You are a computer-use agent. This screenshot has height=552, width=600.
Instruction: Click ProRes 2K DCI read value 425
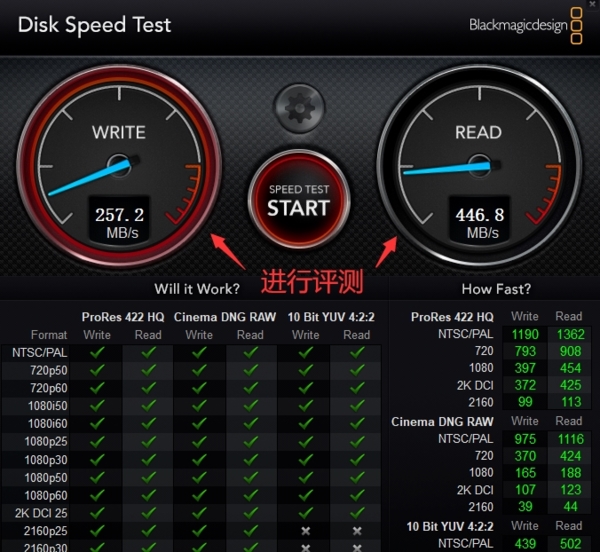tap(571, 385)
